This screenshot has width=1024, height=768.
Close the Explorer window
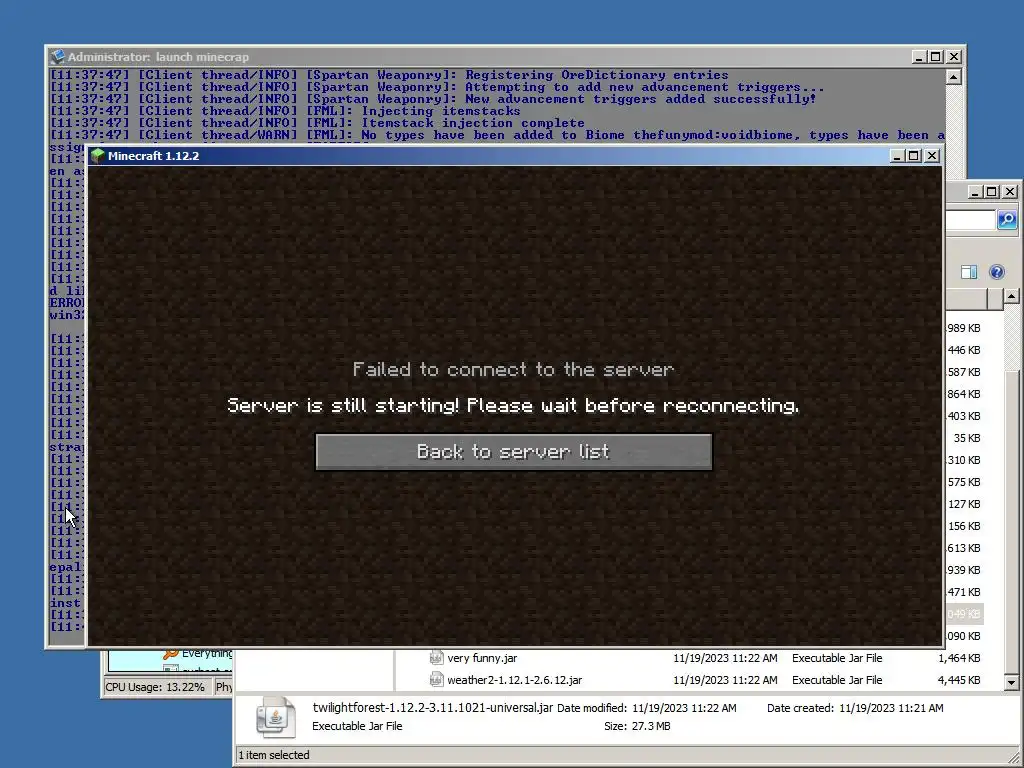(x=1010, y=191)
